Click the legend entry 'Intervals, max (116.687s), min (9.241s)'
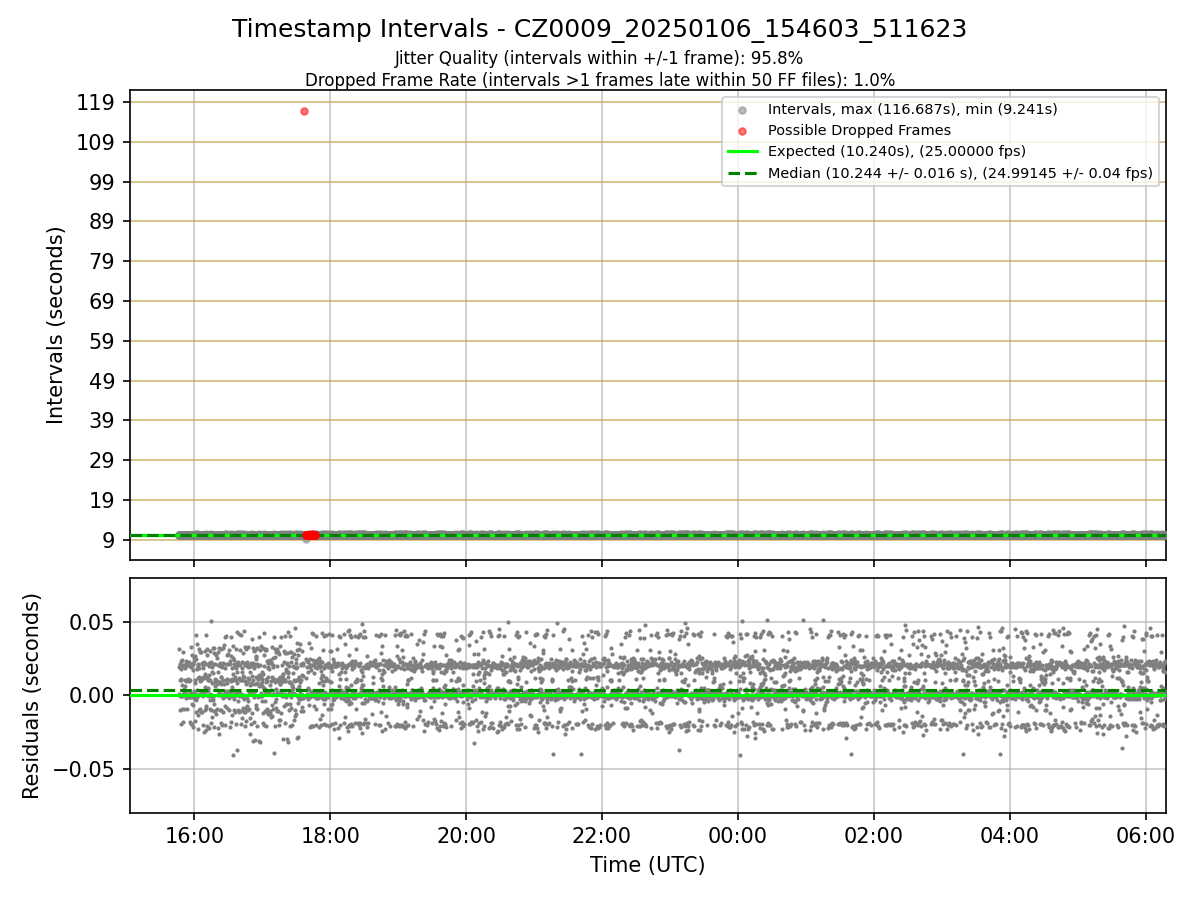1200x900 pixels. (x=912, y=109)
